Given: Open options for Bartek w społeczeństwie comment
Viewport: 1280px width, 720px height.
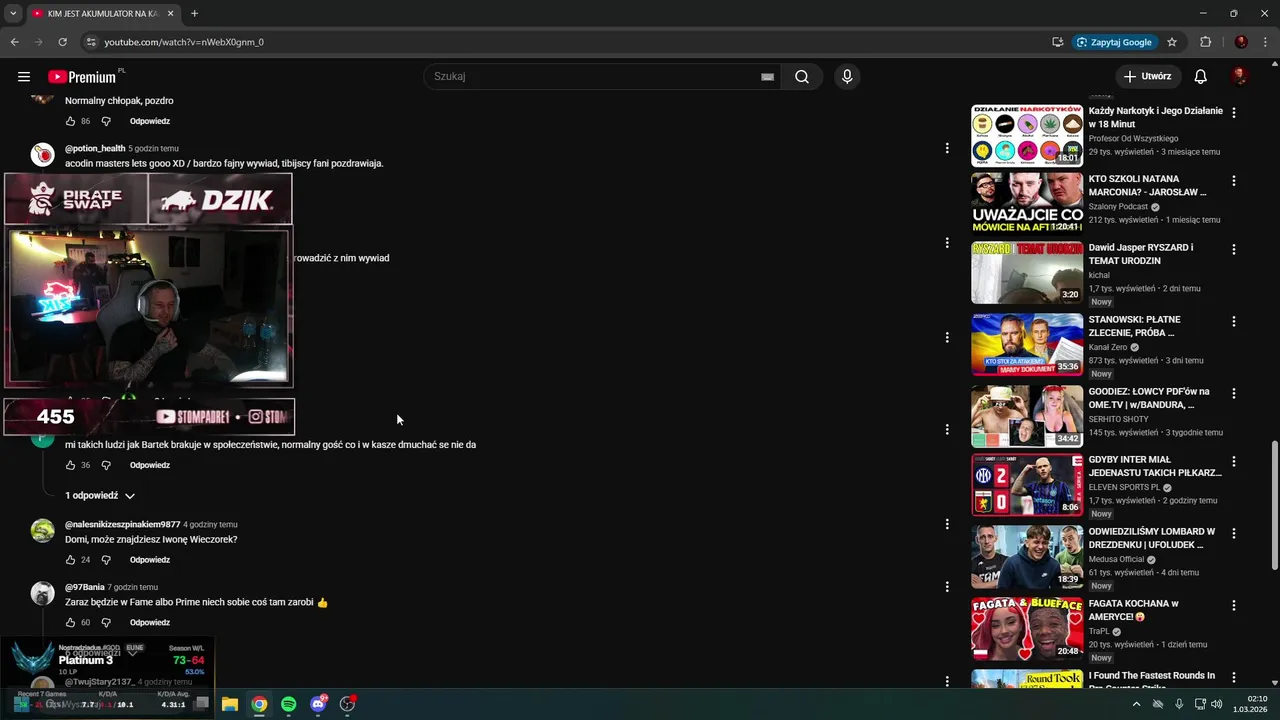Looking at the screenshot, I should coord(947,429).
